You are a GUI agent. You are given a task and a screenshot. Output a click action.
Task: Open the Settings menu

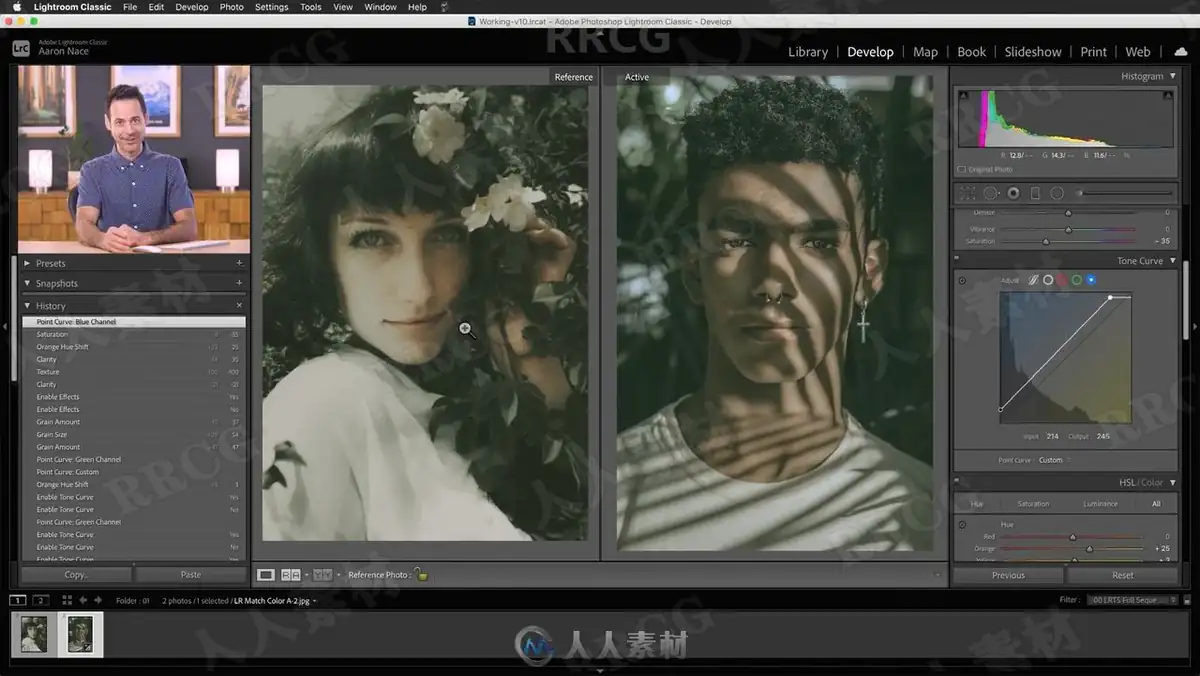click(271, 7)
